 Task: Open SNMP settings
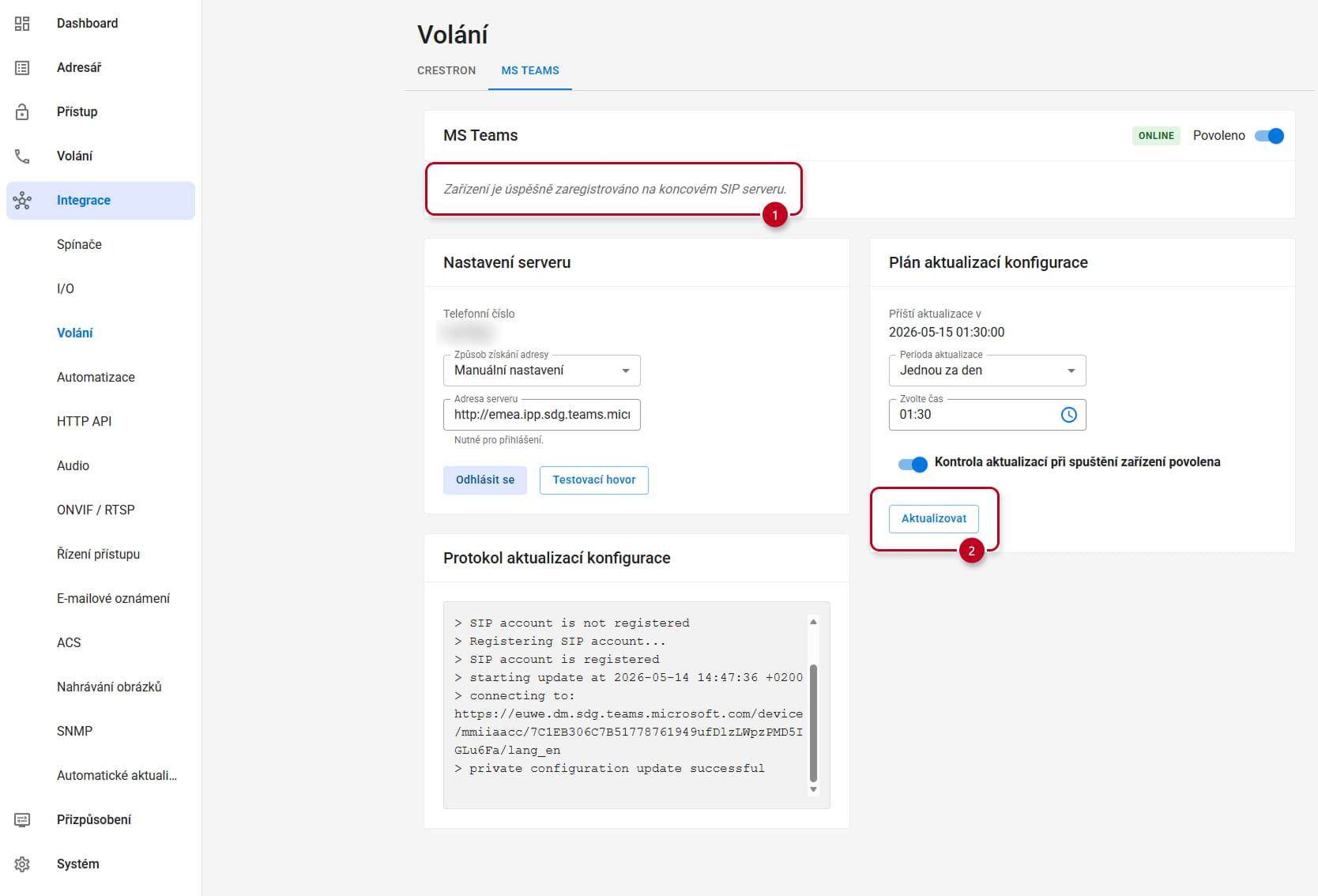pyautogui.click(x=100, y=732)
